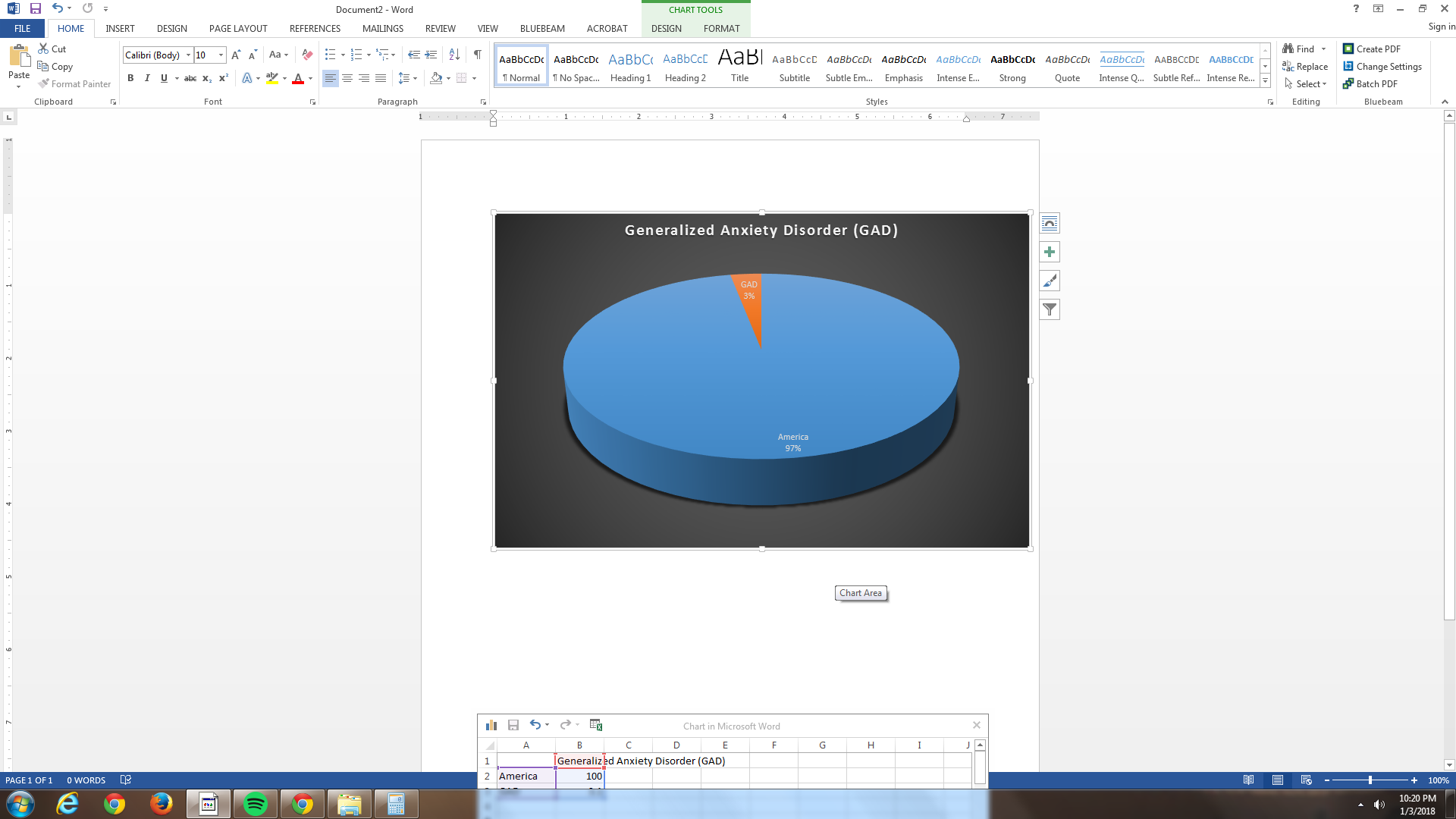This screenshot has width=1456, height=819.
Task: Open Layout Options beside the chart
Action: [x=1050, y=223]
